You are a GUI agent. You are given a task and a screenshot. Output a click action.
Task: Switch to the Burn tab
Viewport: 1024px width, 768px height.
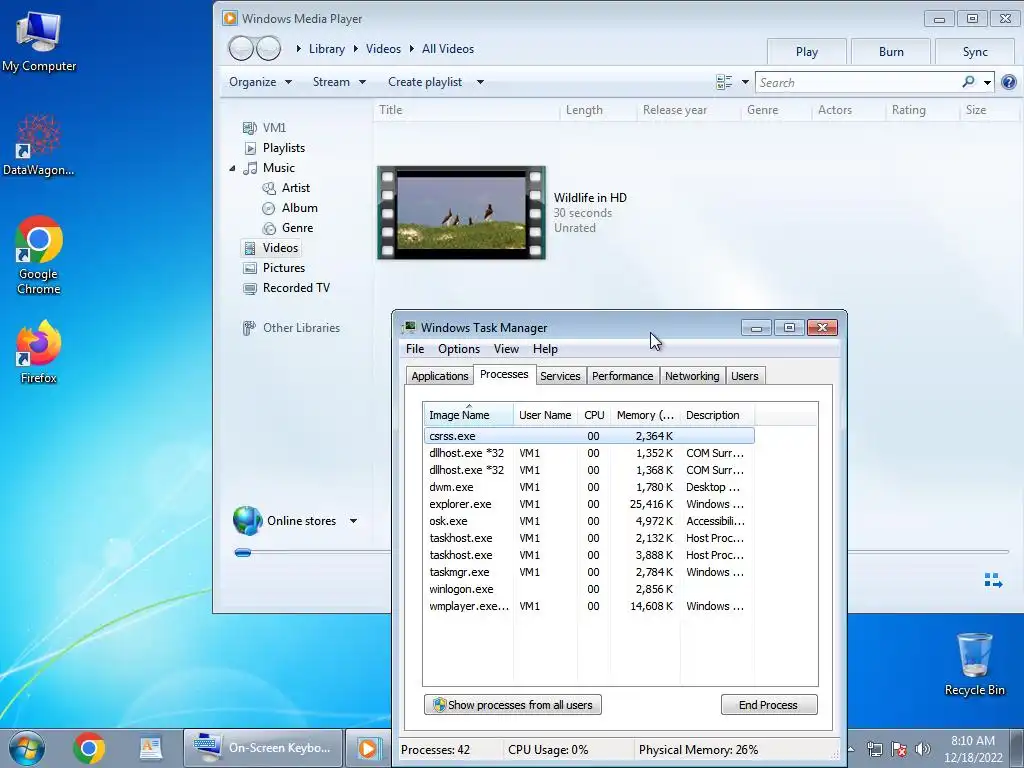pyautogui.click(x=891, y=52)
